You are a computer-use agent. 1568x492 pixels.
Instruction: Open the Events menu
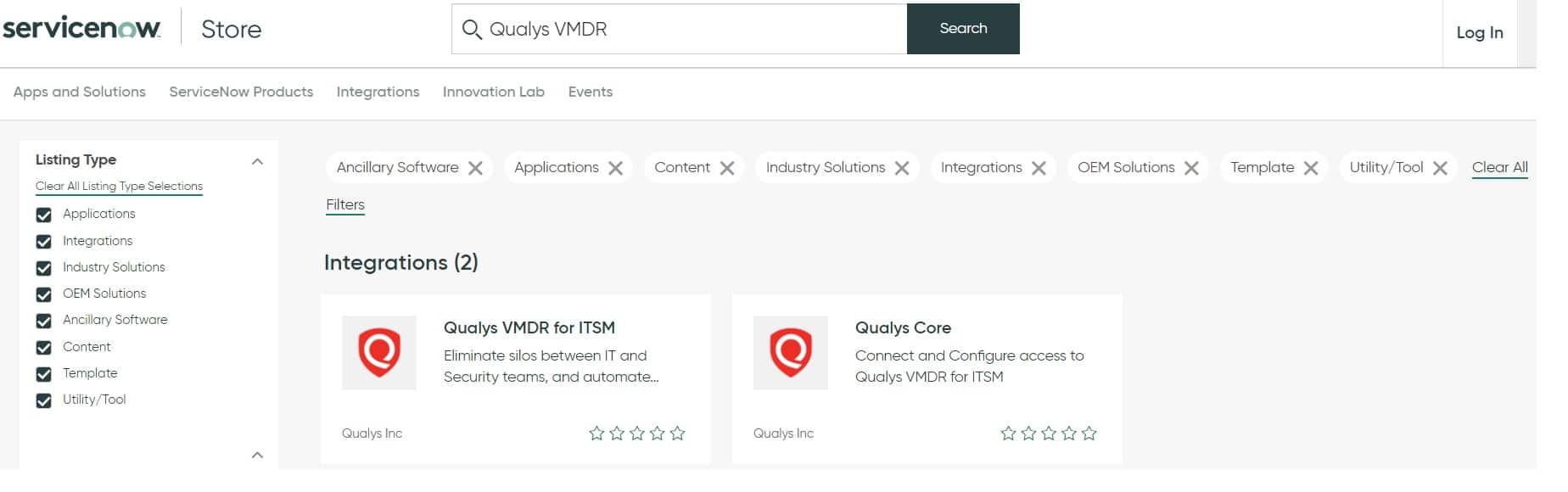click(591, 92)
